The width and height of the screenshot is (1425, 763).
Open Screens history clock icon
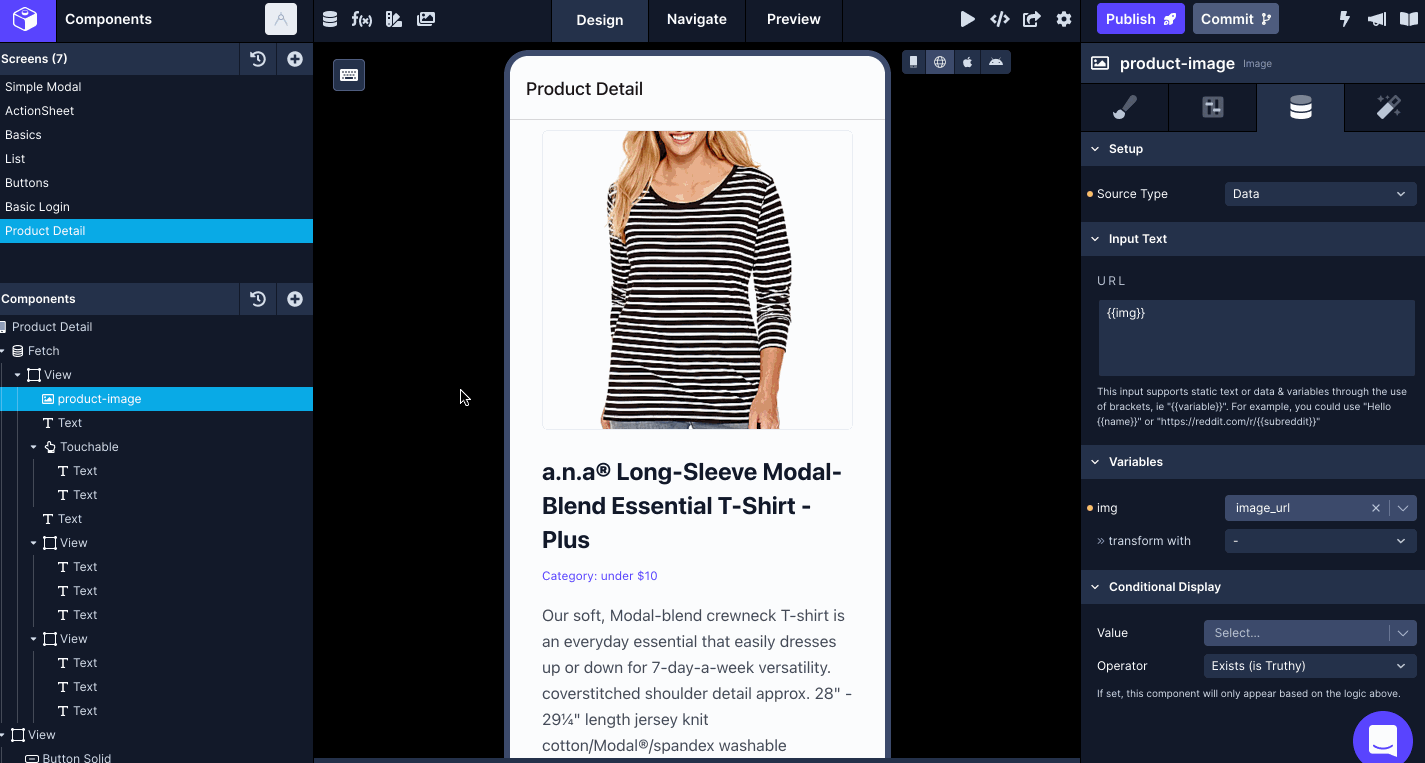coord(258,59)
